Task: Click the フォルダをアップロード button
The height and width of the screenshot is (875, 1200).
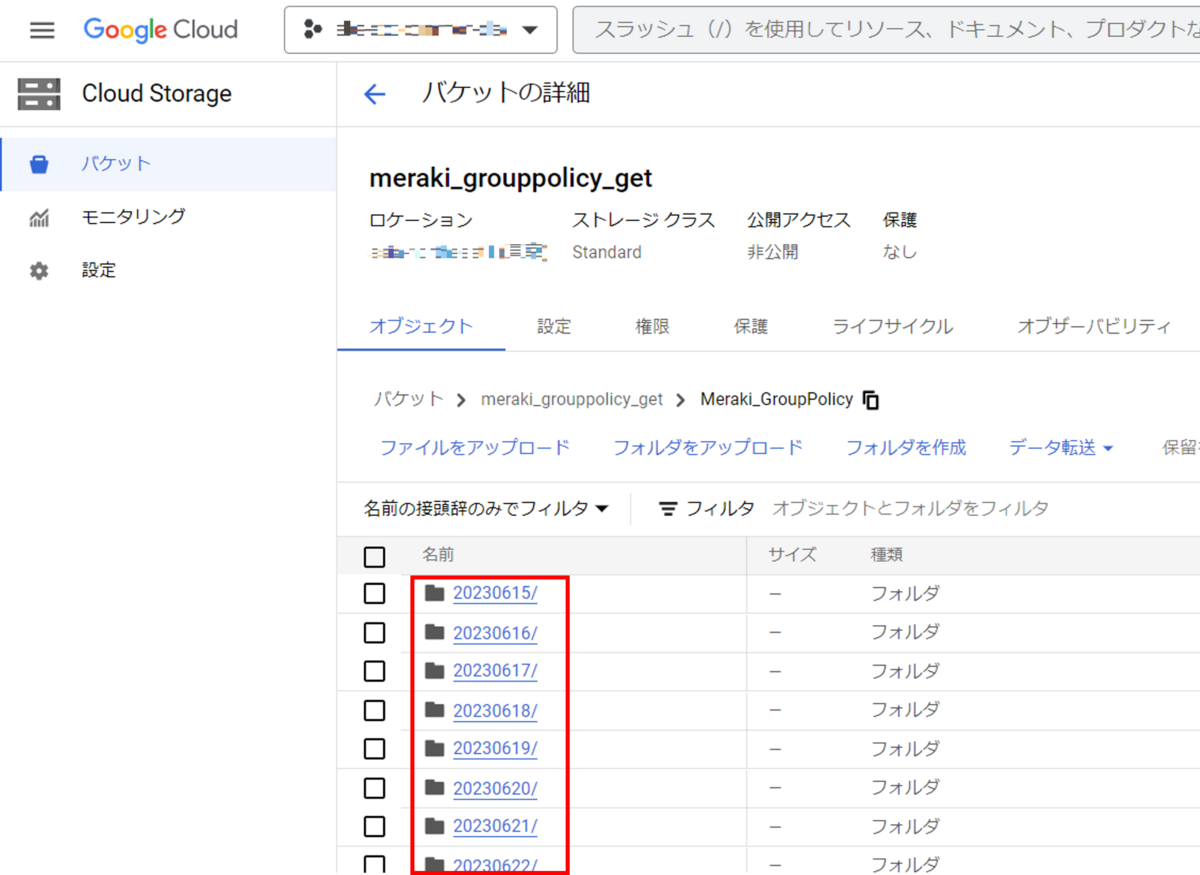Action: pos(708,448)
